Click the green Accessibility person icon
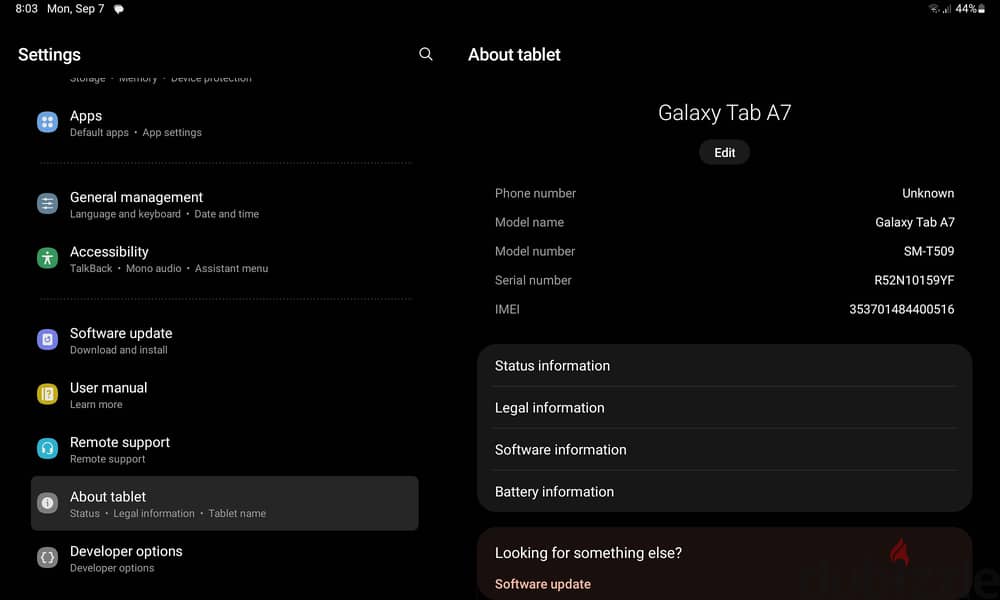This screenshot has width=1000, height=600. (47, 258)
